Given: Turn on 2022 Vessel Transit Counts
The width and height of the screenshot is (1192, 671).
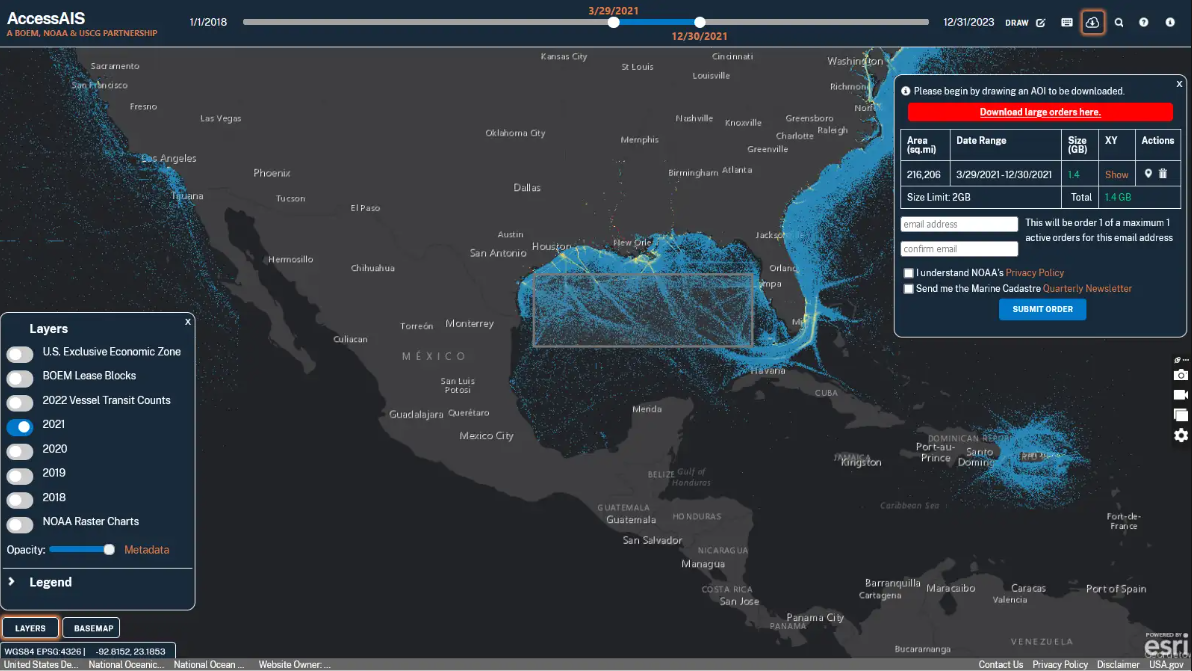Looking at the screenshot, I should (x=20, y=403).
